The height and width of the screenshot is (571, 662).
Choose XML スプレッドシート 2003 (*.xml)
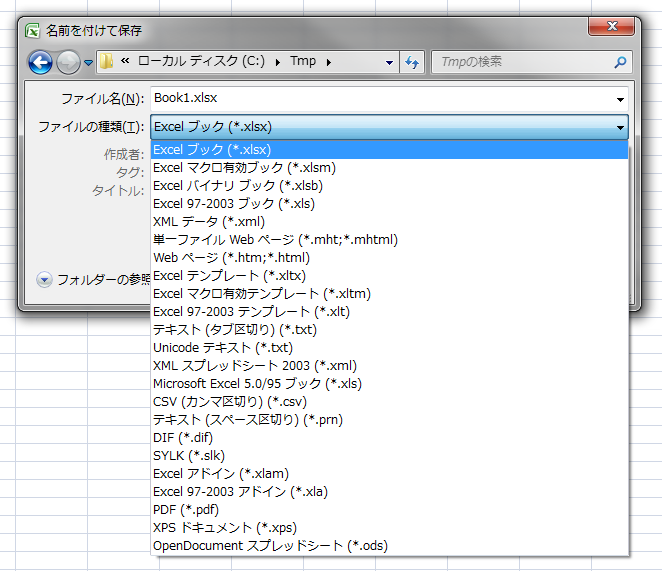389,366
